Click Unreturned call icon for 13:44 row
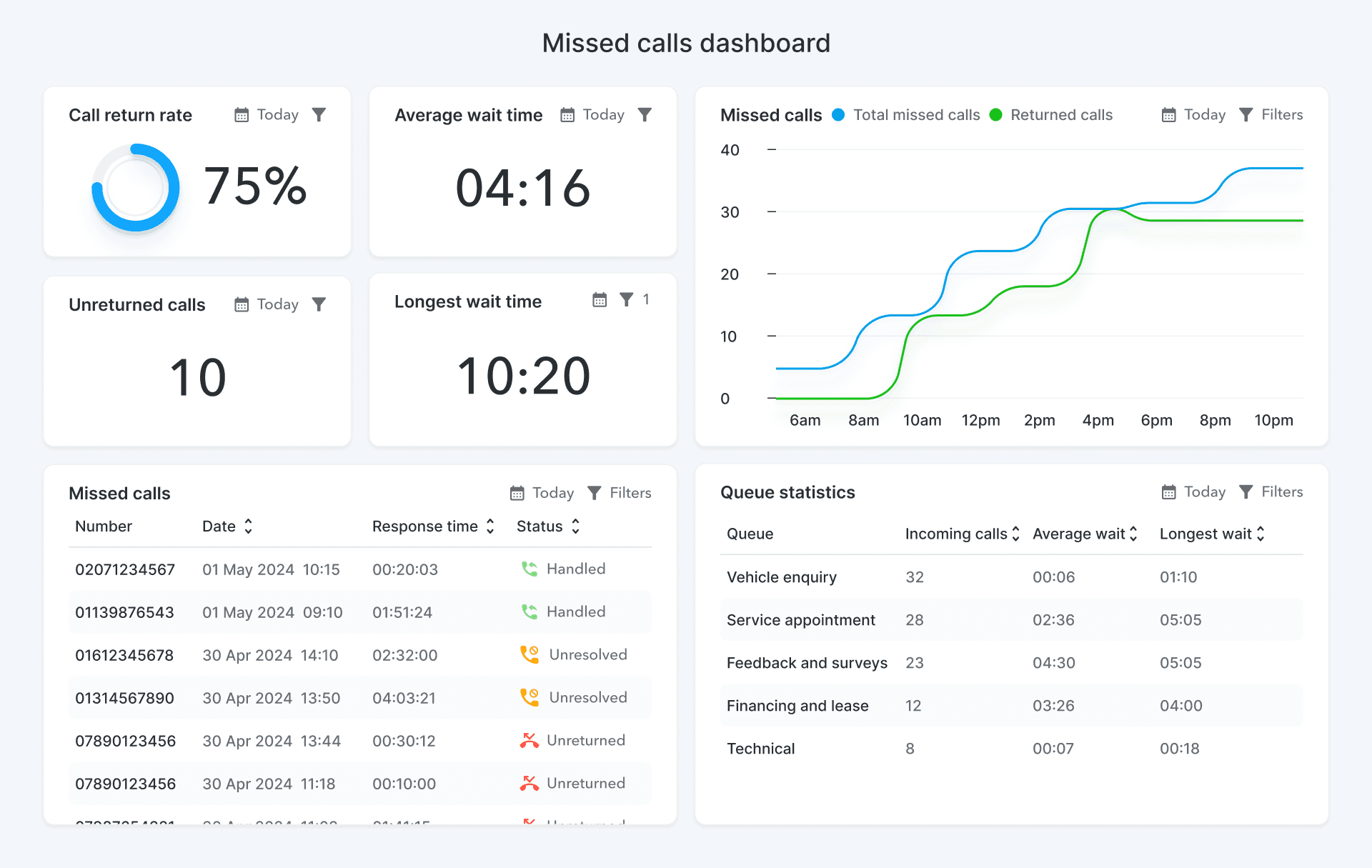Image resolution: width=1372 pixels, height=868 pixels. [530, 741]
